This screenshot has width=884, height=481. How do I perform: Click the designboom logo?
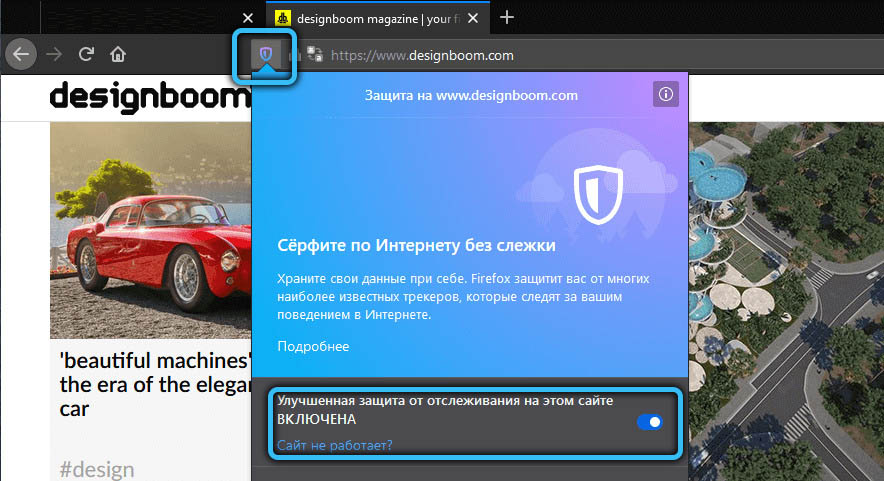coord(150,96)
